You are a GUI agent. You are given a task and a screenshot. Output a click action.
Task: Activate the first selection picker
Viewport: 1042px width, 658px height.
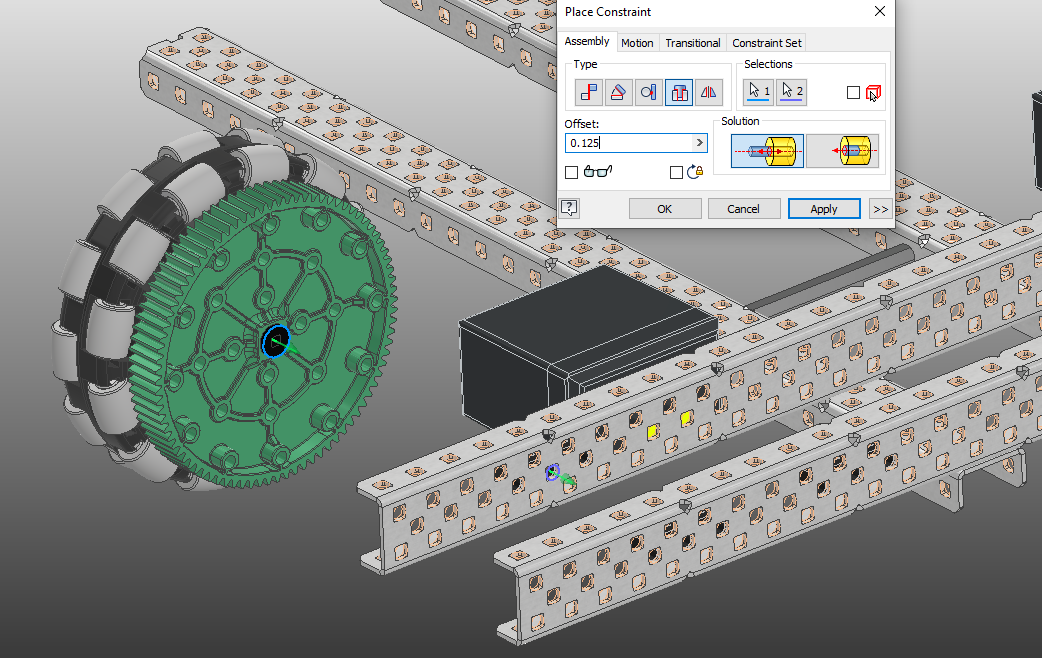click(x=758, y=92)
